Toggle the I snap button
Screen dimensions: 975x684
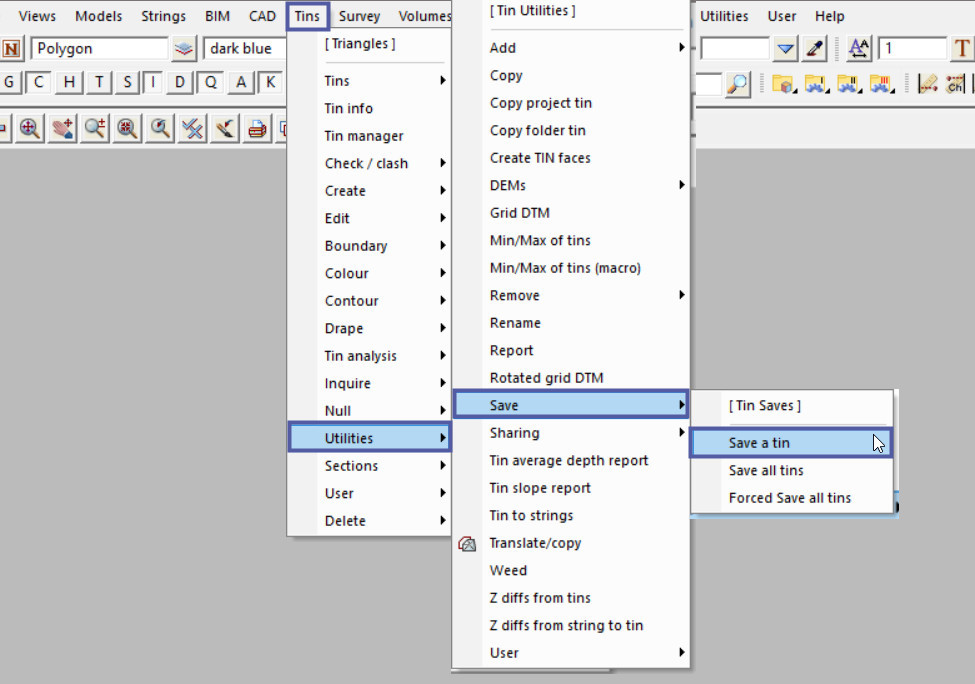pyautogui.click(x=153, y=83)
